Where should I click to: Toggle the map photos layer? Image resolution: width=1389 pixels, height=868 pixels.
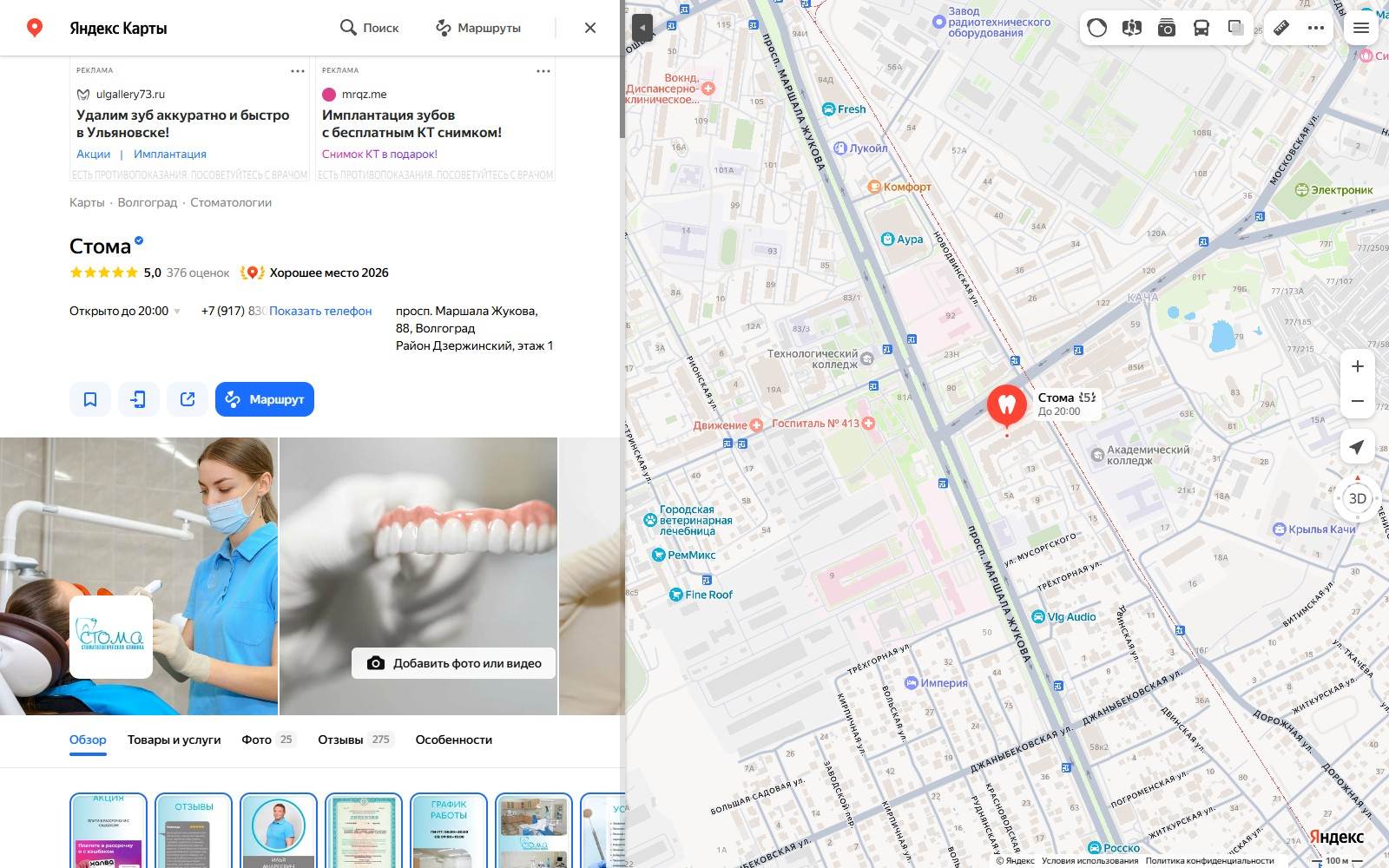(1167, 28)
